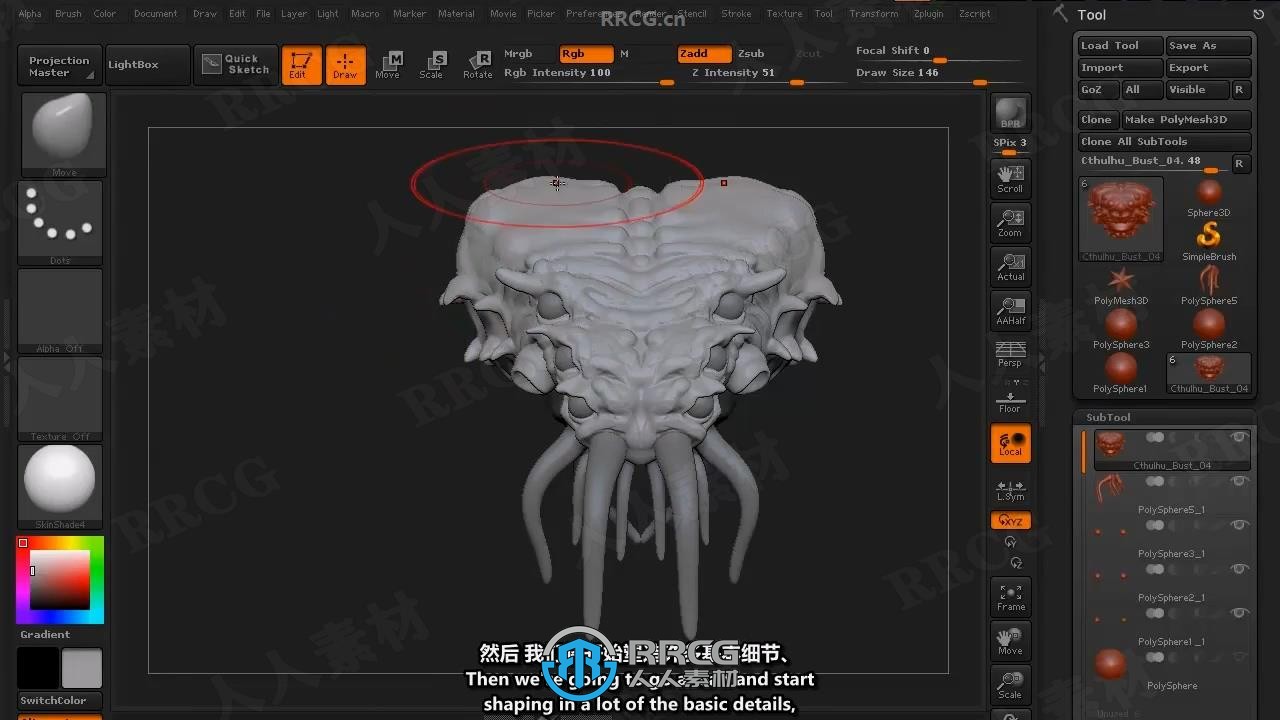Open the Transform menu
This screenshot has height=720, width=1280.
click(873, 14)
